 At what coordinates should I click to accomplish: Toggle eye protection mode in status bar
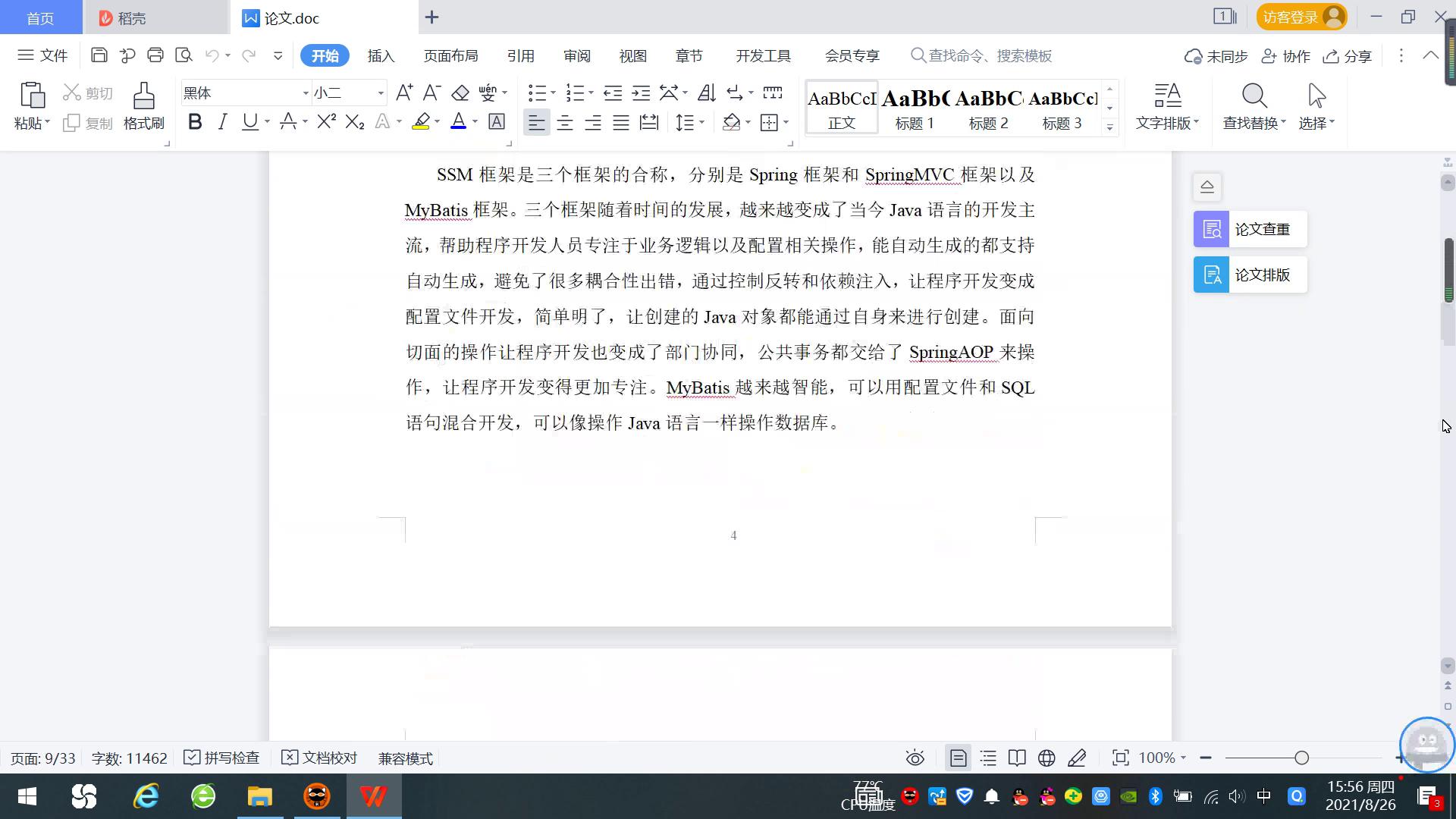tap(915, 758)
